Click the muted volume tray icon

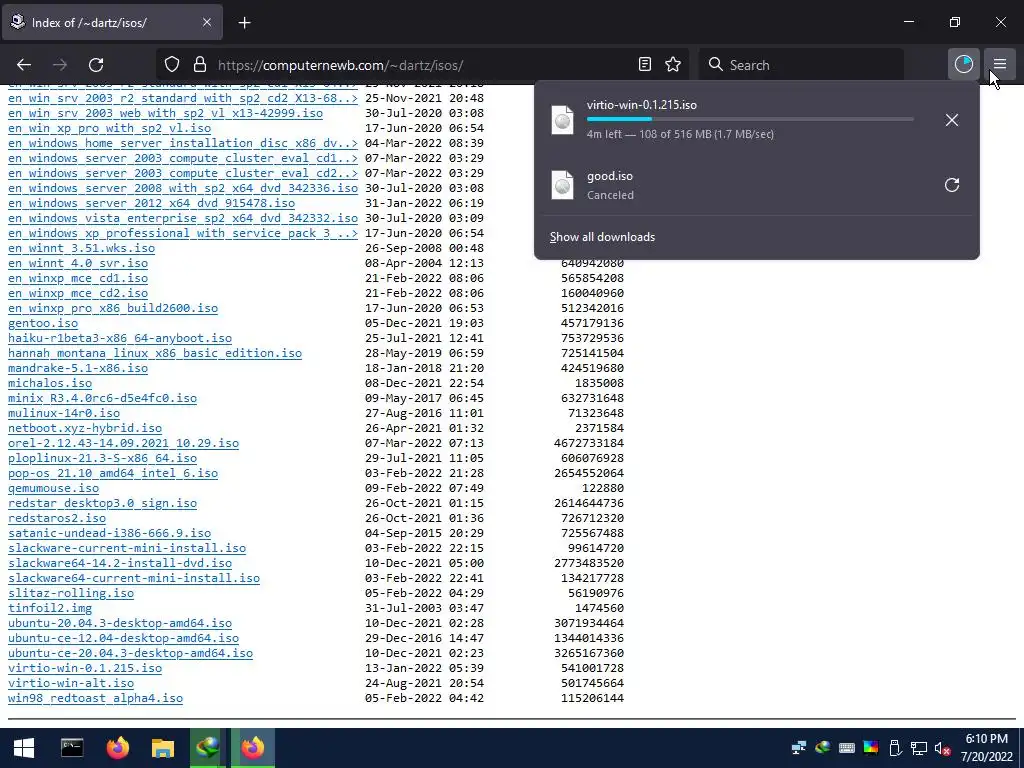pyautogui.click(x=942, y=748)
